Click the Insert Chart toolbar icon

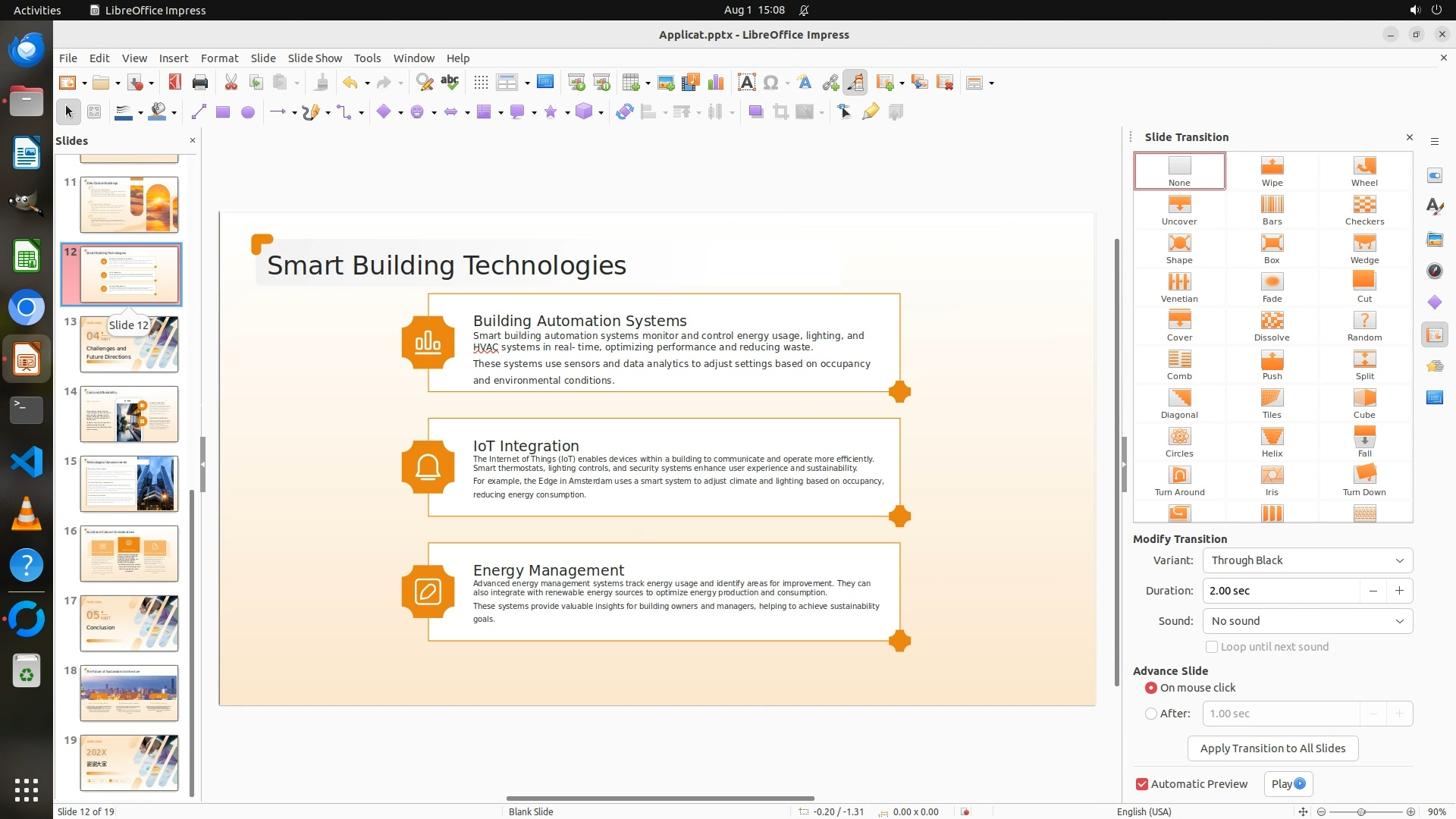pyautogui.click(x=715, y=83)
